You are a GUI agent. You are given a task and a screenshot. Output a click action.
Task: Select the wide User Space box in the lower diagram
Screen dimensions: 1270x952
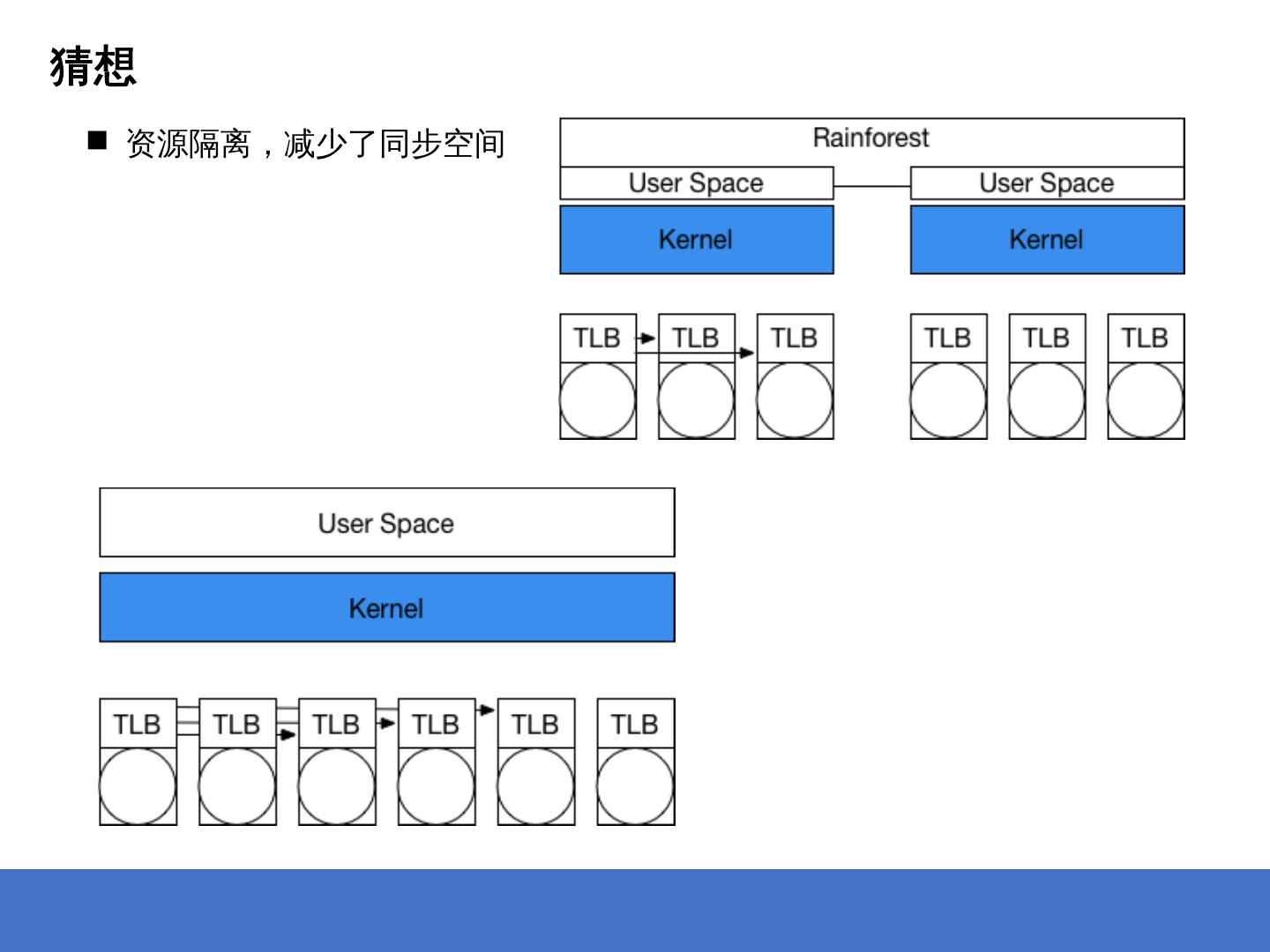pos(387,523)
